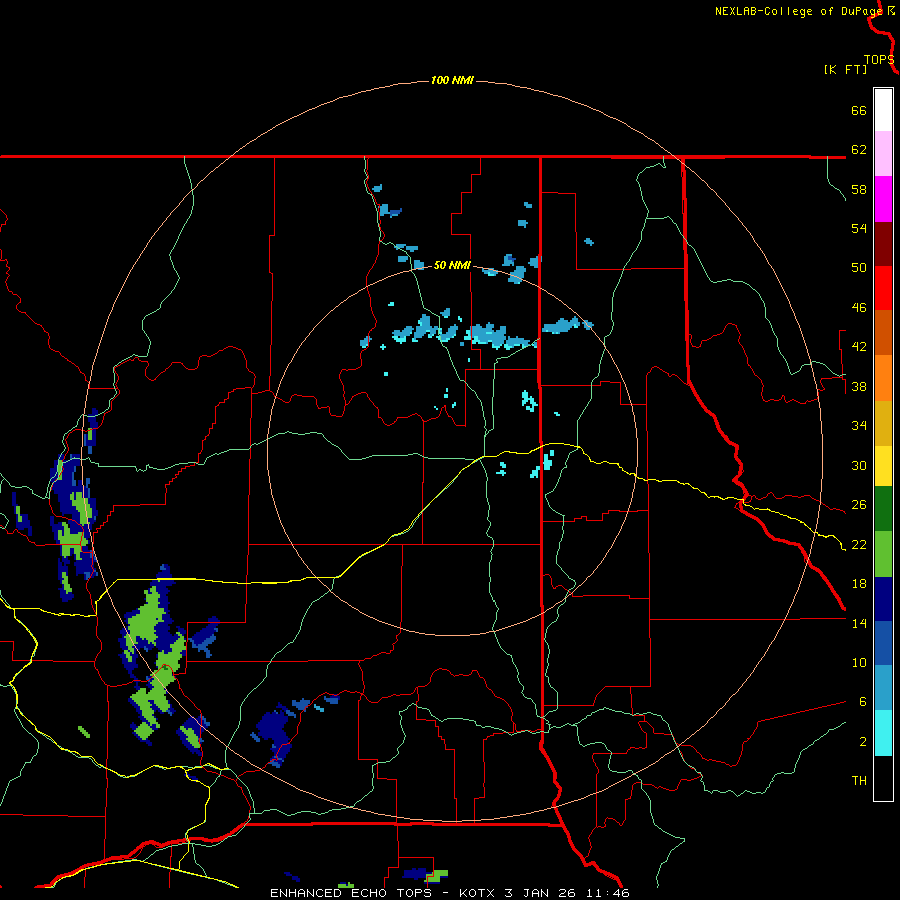Click the legend value "14"
Image resolution: width=900 pixels, height=900 pixels.
point(859,623)
